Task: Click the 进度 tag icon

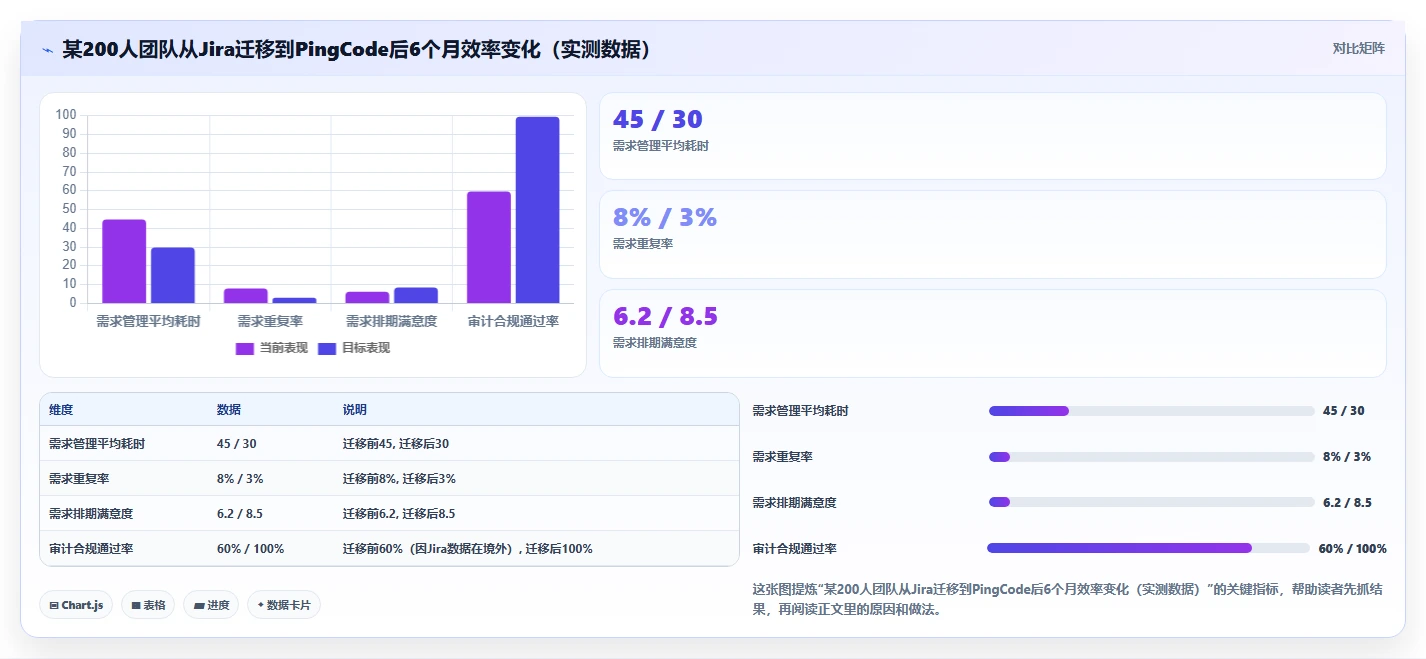Action: point(199,605)
